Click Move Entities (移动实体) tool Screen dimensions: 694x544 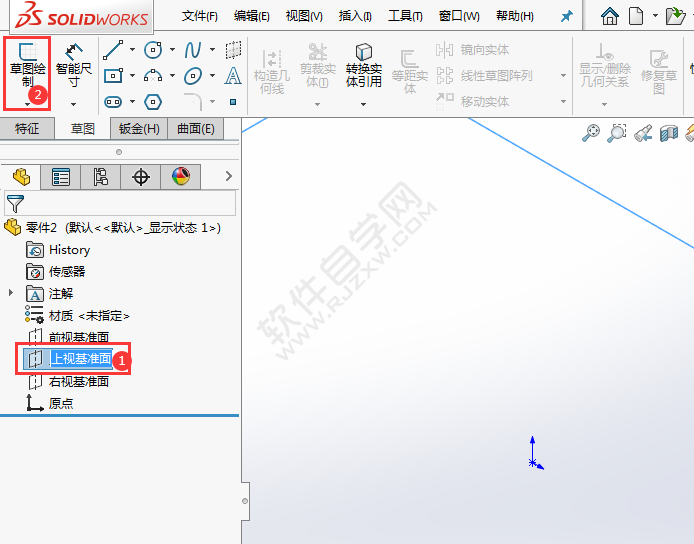coord(473,101)
